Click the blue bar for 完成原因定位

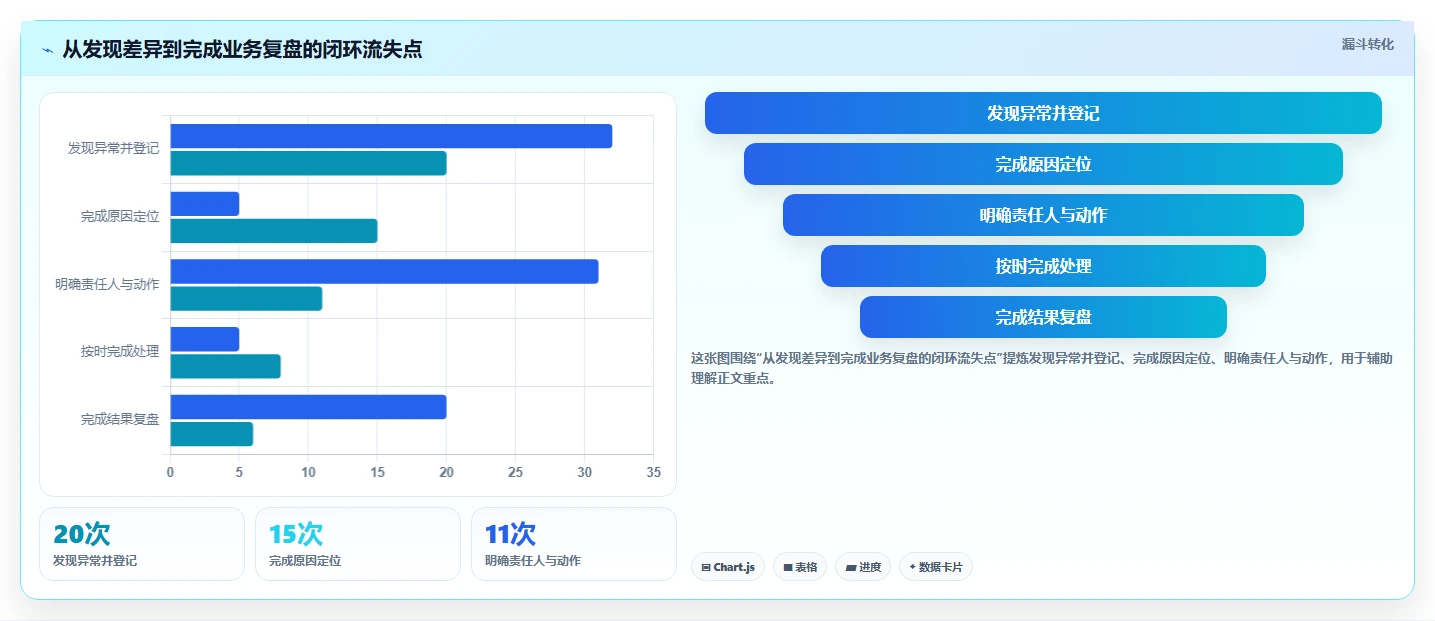click(x=205, y=204)
